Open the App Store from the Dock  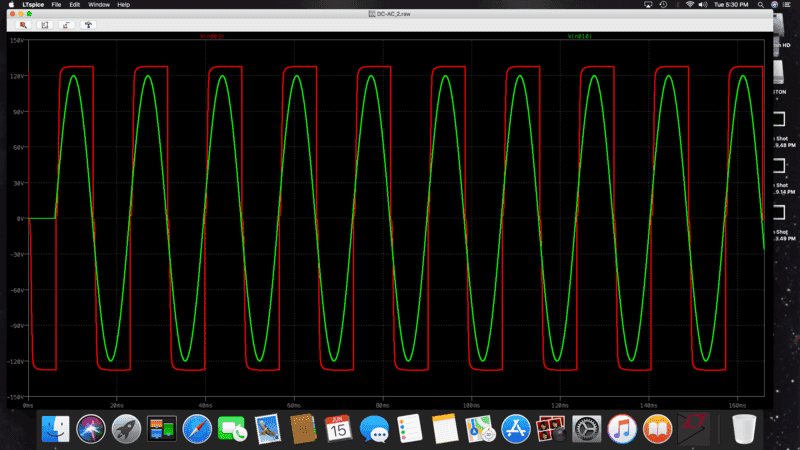[x=515, y=428]
